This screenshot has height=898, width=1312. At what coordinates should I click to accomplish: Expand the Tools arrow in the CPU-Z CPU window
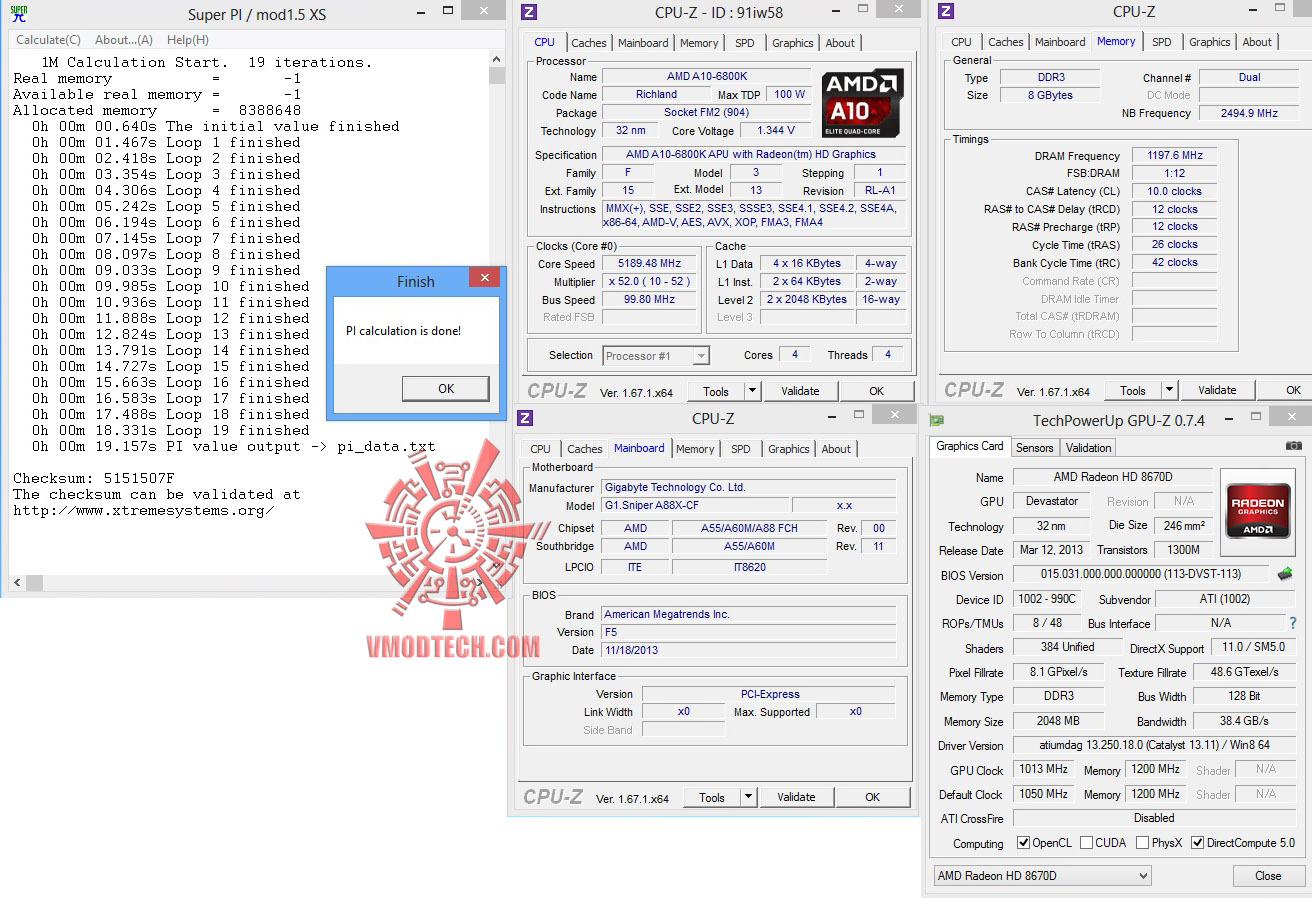752,391
